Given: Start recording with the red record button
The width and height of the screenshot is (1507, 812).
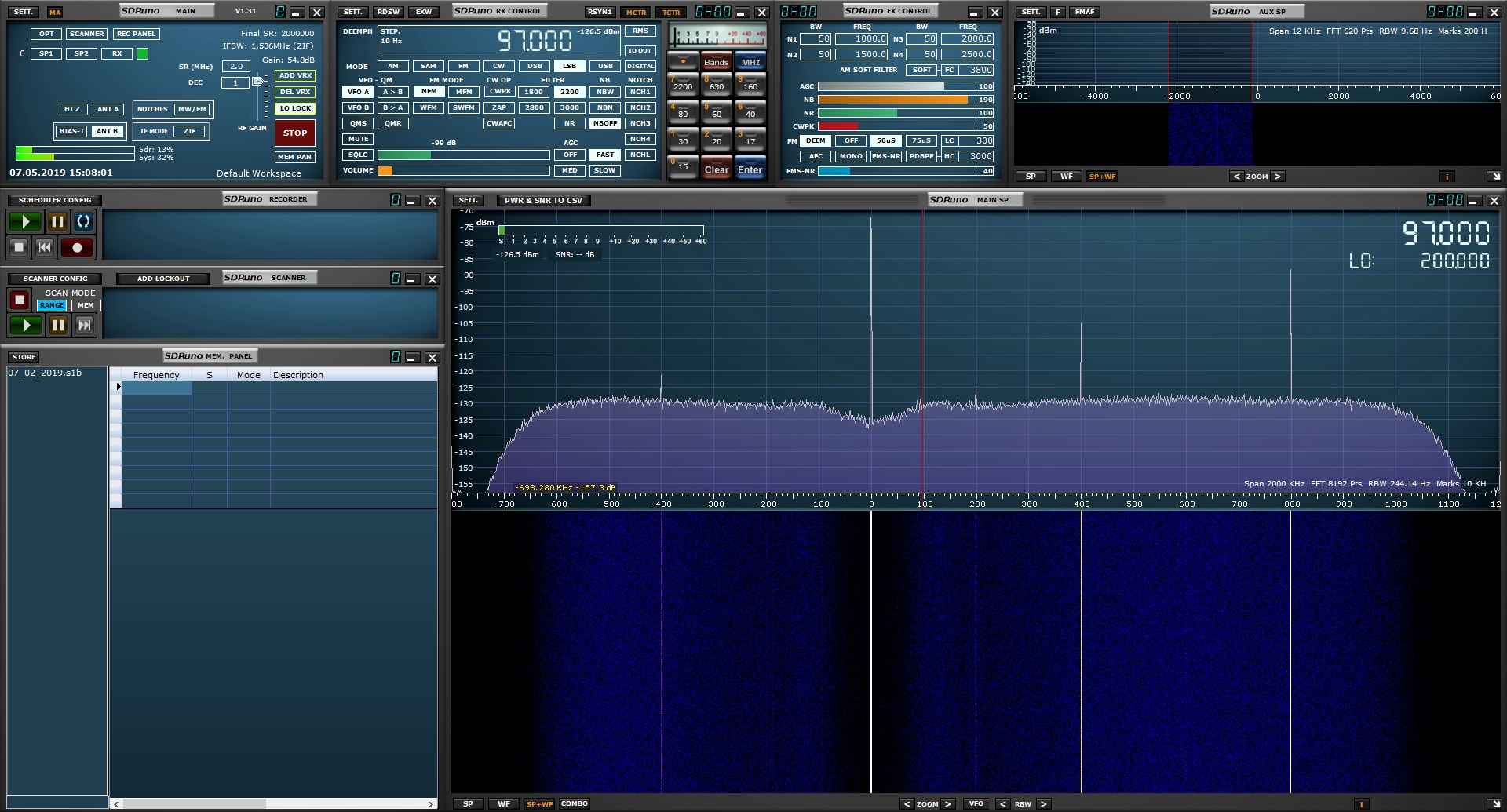Looking at the screenshot, I should click(x=77, y=248).
